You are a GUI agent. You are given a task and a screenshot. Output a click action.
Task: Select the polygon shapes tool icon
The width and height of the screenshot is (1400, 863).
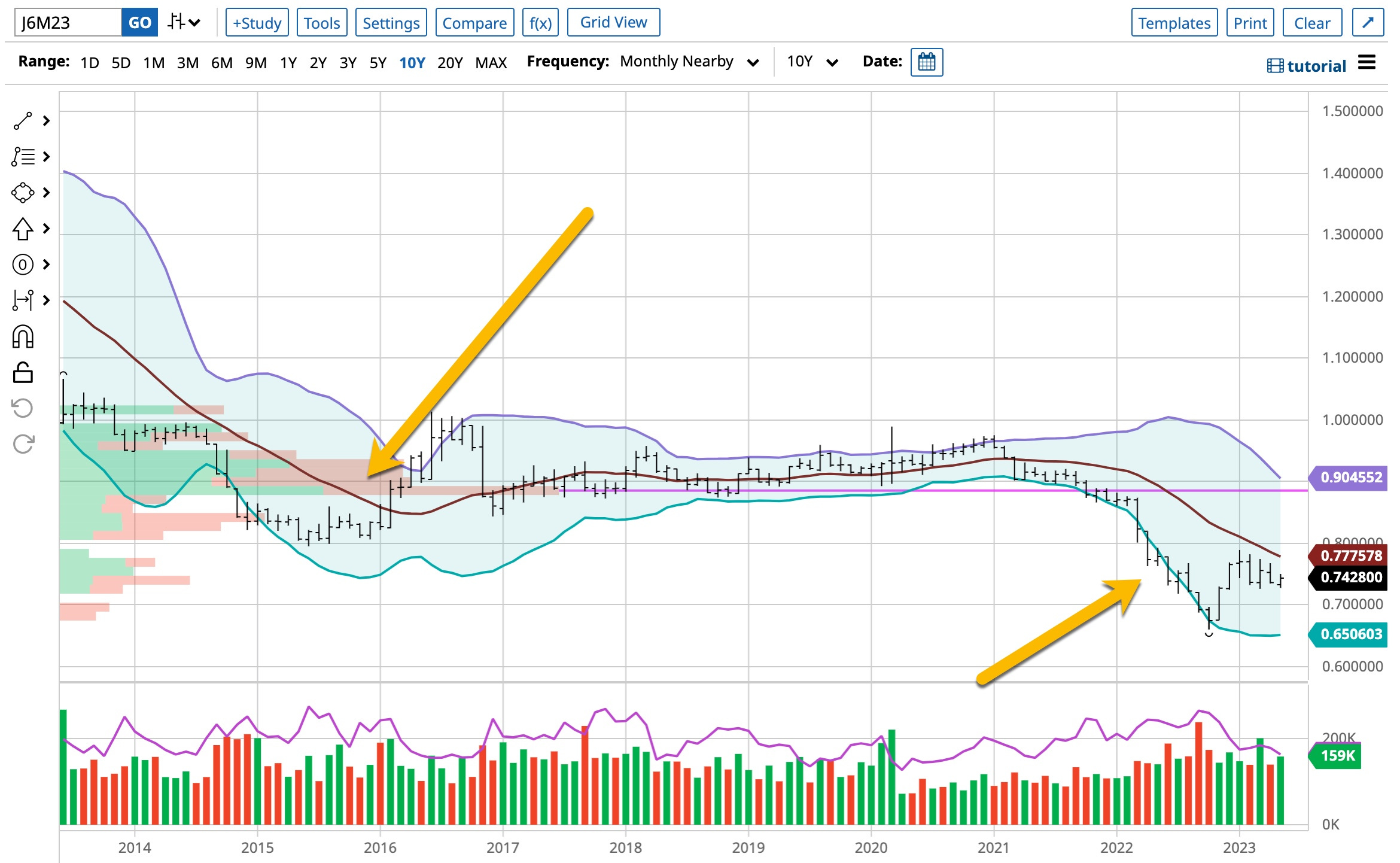coord(23,193)
